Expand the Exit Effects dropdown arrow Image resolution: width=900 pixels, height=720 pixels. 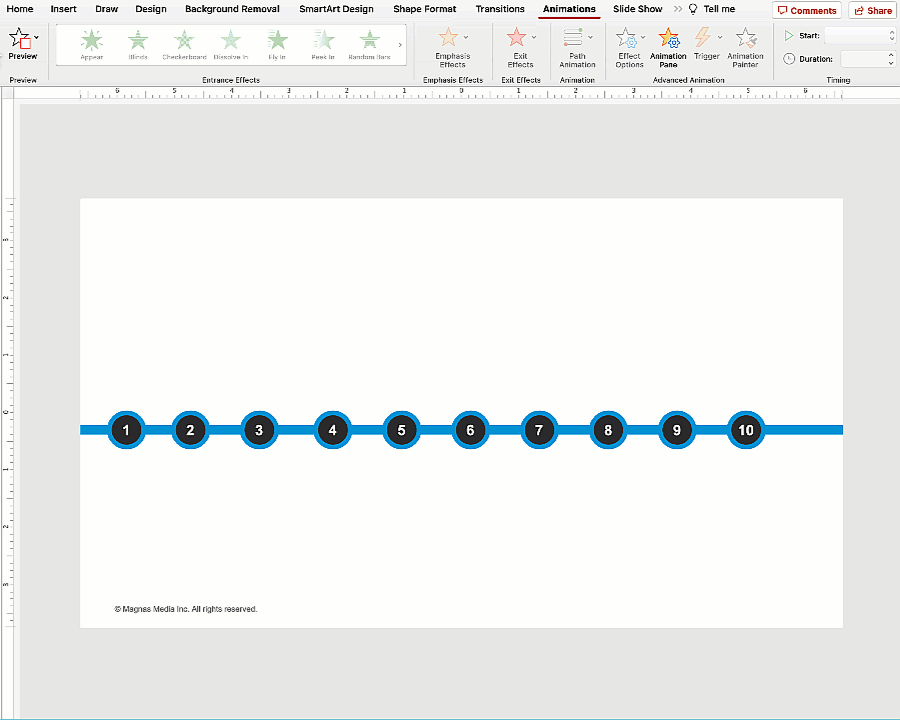[x=534, y=37]
